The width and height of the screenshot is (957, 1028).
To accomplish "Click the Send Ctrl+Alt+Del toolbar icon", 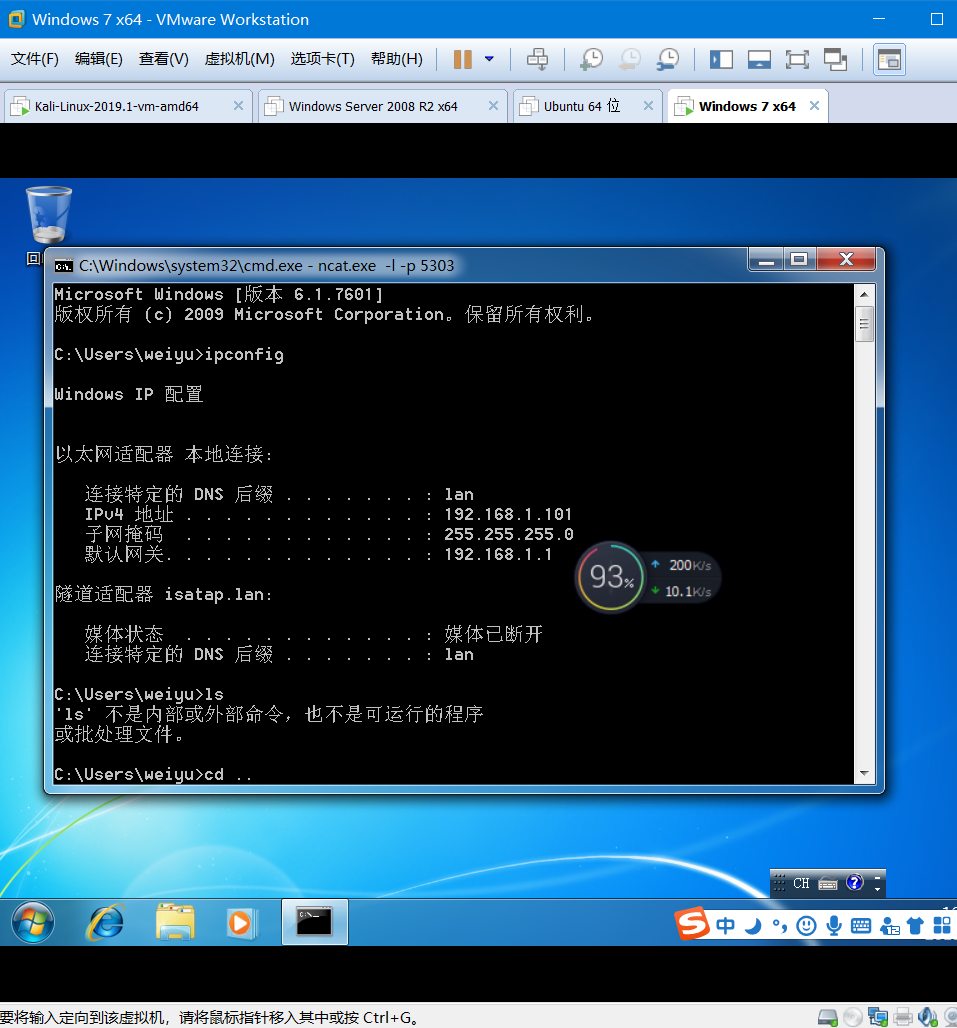I will click(x=537, y=59).
